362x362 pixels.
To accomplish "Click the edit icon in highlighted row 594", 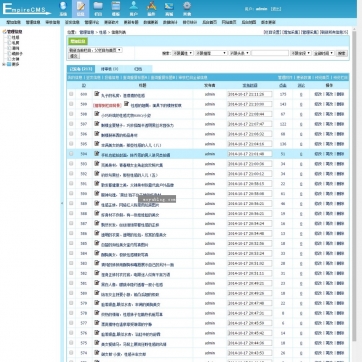I will pyautogui.click(x=97, y=154).
